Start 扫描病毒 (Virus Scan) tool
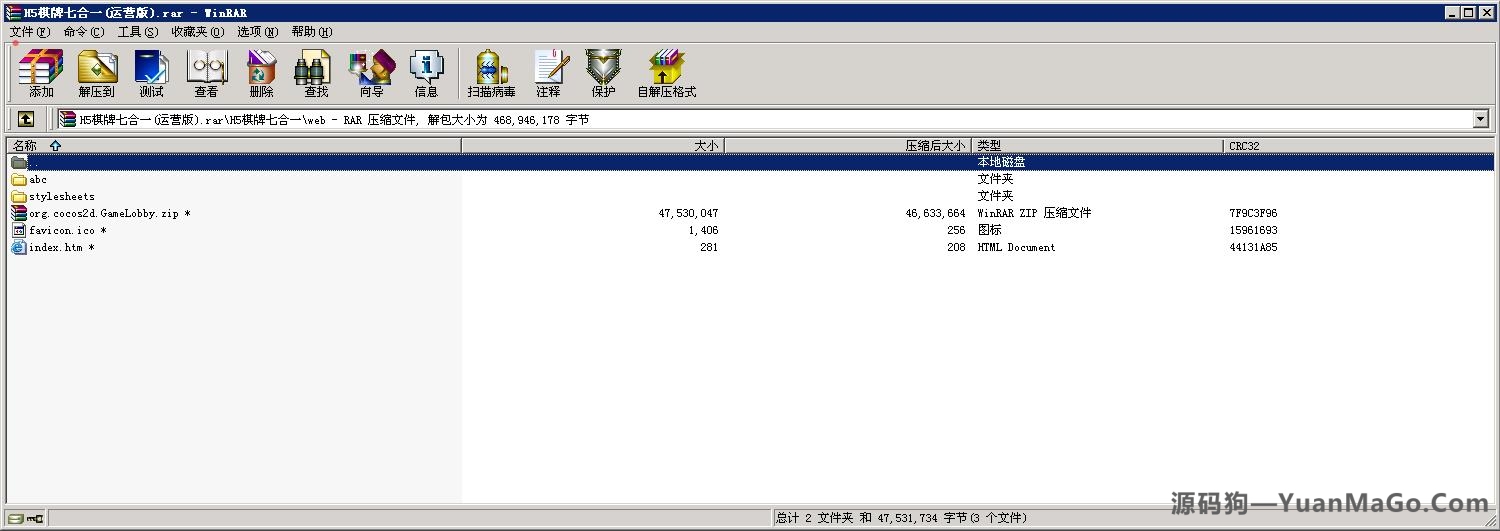This screenshot has width=1500, height=531. (491, 73)
